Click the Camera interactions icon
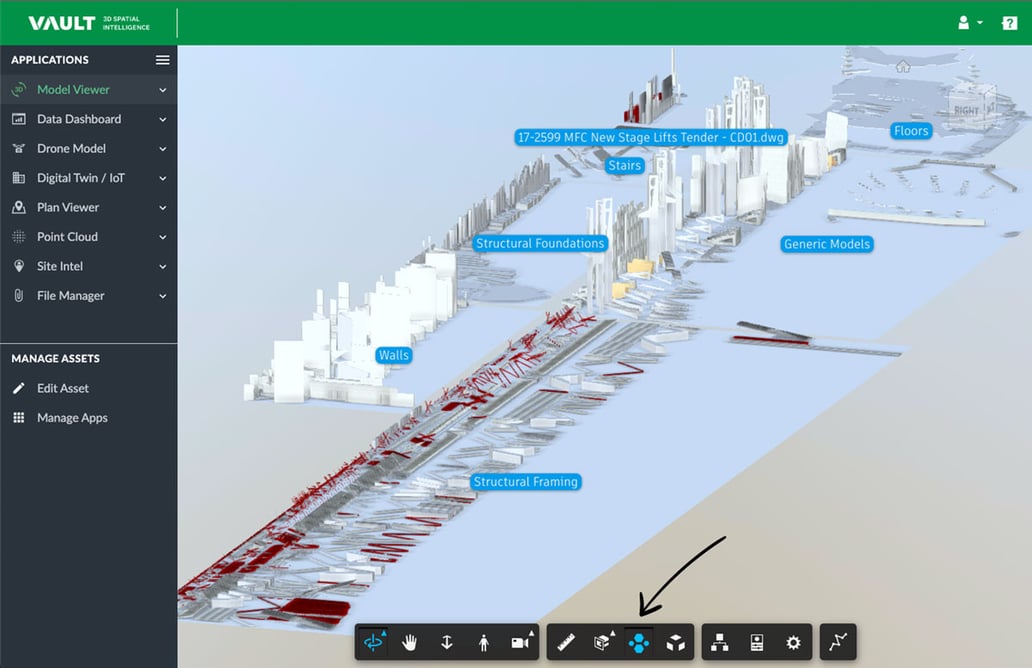1032x668 pixels. (520, 642)
